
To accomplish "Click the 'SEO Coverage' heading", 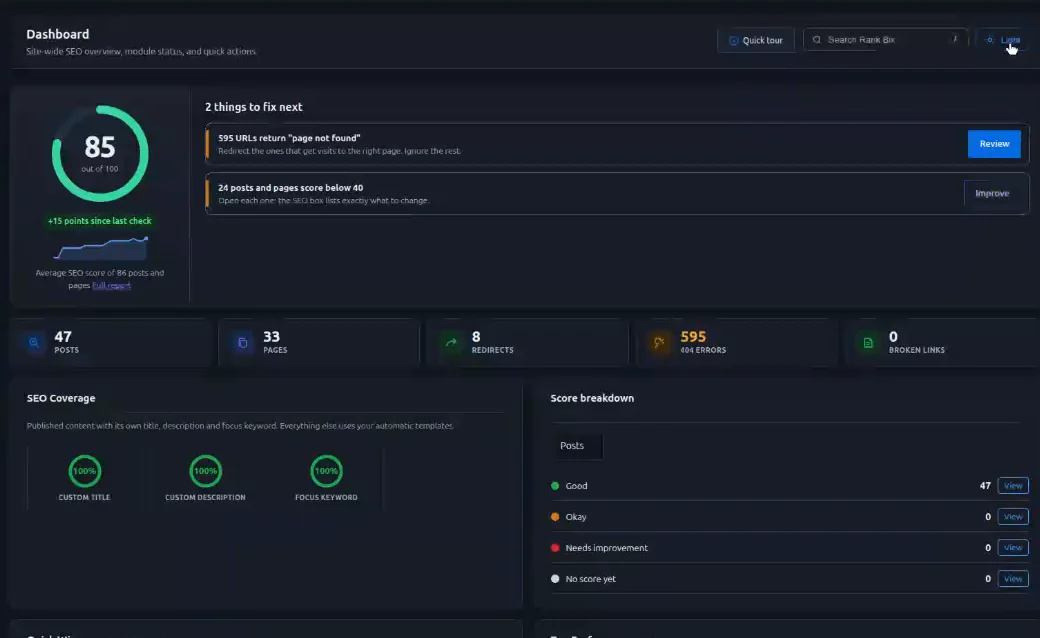I will click(61, 398).
